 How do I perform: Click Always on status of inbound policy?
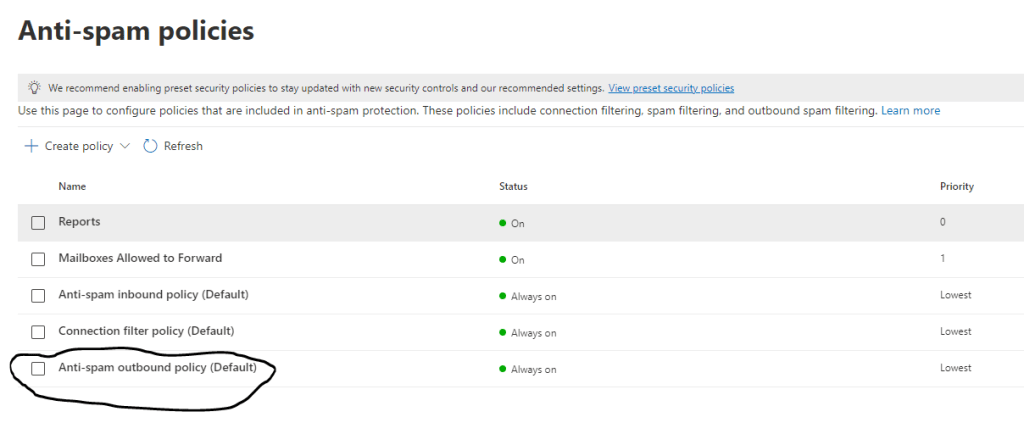pyautogui.click(x=528, y=297)
